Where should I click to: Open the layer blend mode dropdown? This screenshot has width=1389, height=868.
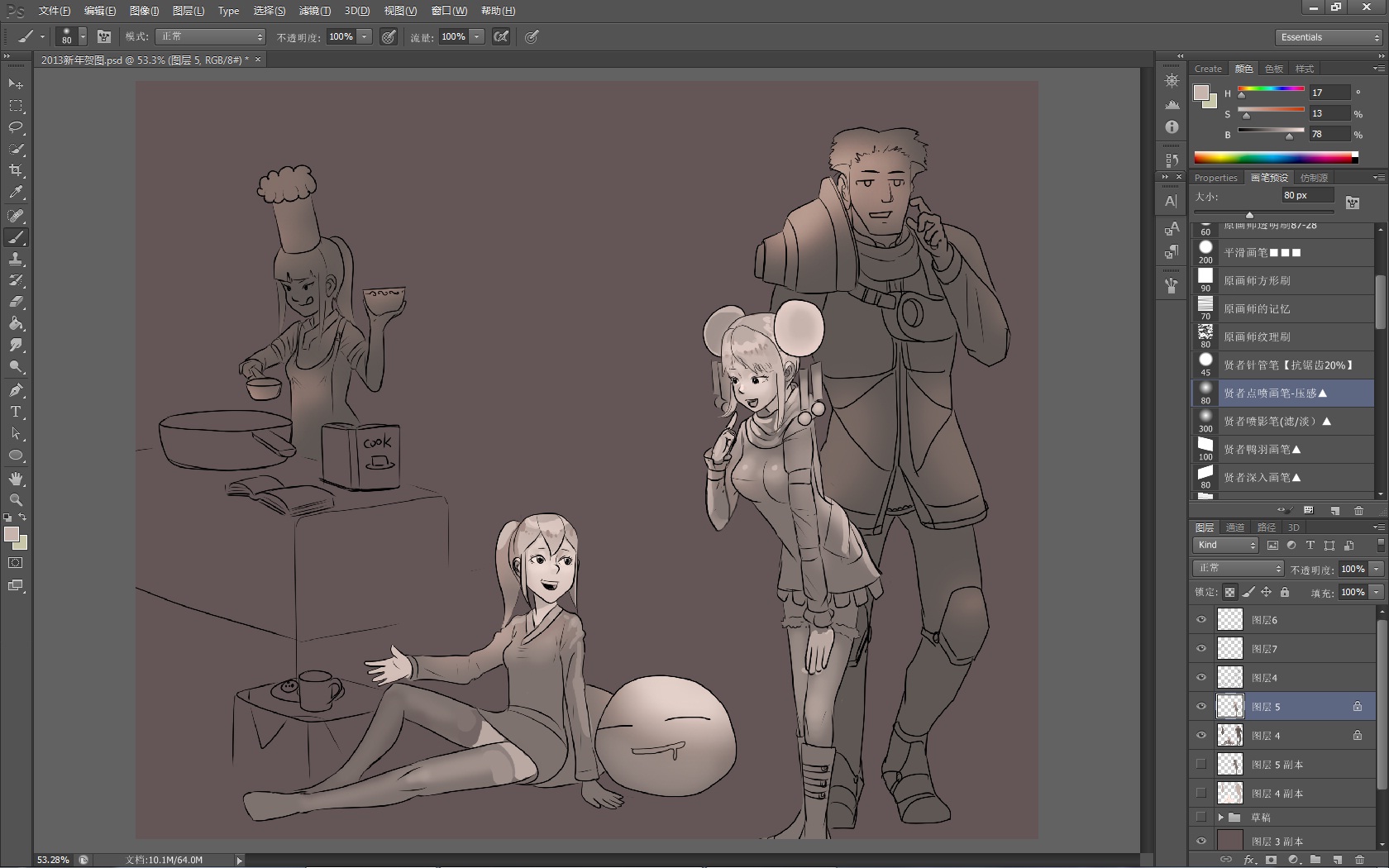(1239, 569)
